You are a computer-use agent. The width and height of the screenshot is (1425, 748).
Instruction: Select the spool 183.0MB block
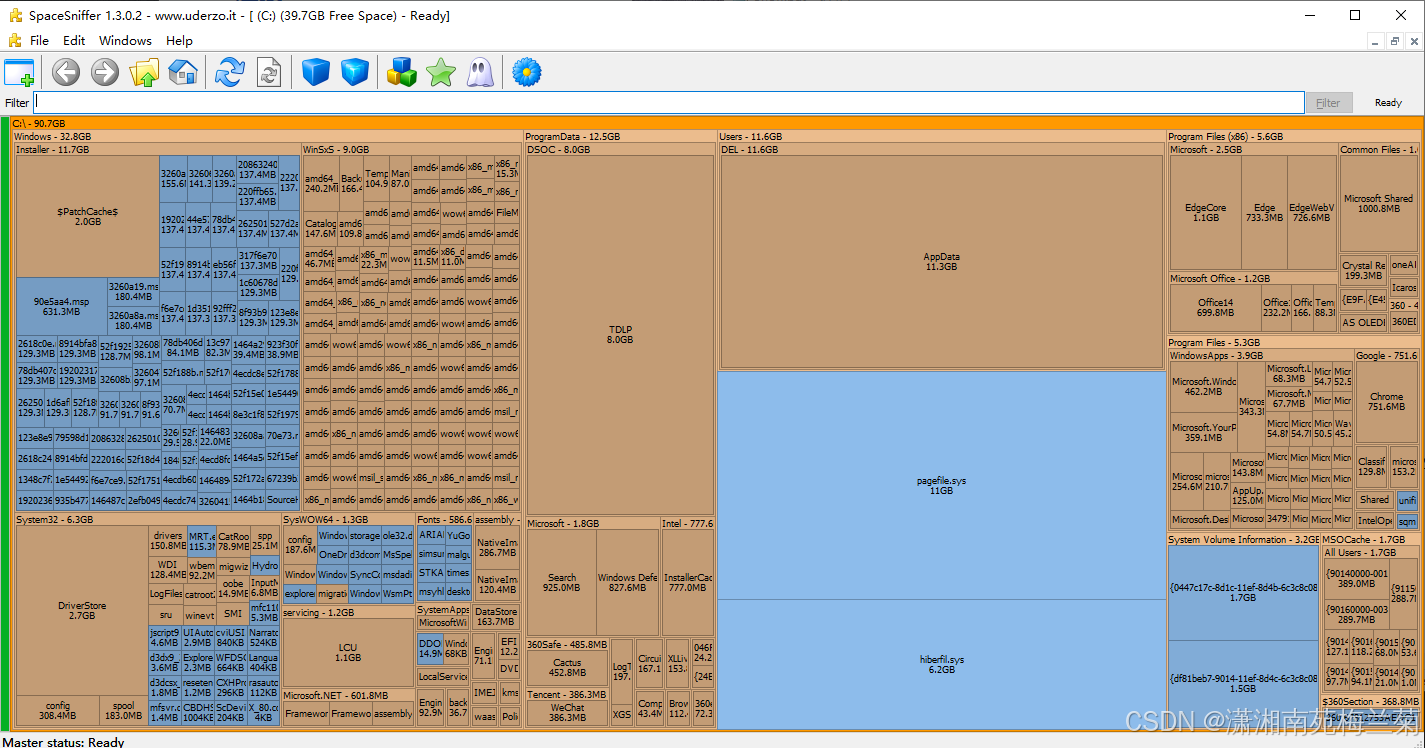[x=124, y=710]
